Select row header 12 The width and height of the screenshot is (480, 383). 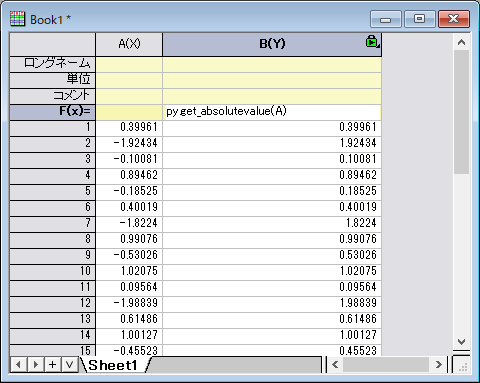pos(53,304)
